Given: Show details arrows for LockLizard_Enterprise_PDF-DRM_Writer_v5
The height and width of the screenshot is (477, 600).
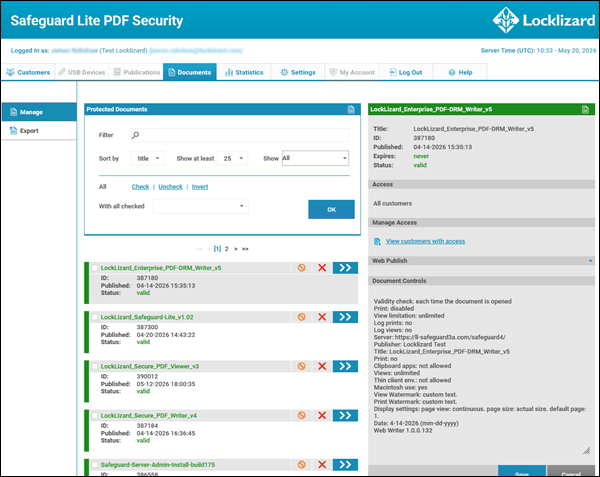Looking at the screenshot, I should coord(345,268).
